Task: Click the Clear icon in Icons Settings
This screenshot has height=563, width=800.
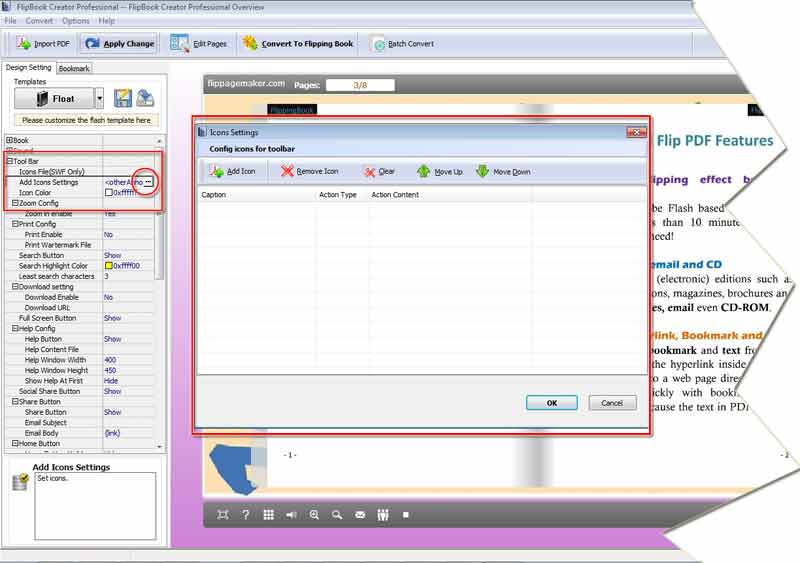Action: [369, 172]
